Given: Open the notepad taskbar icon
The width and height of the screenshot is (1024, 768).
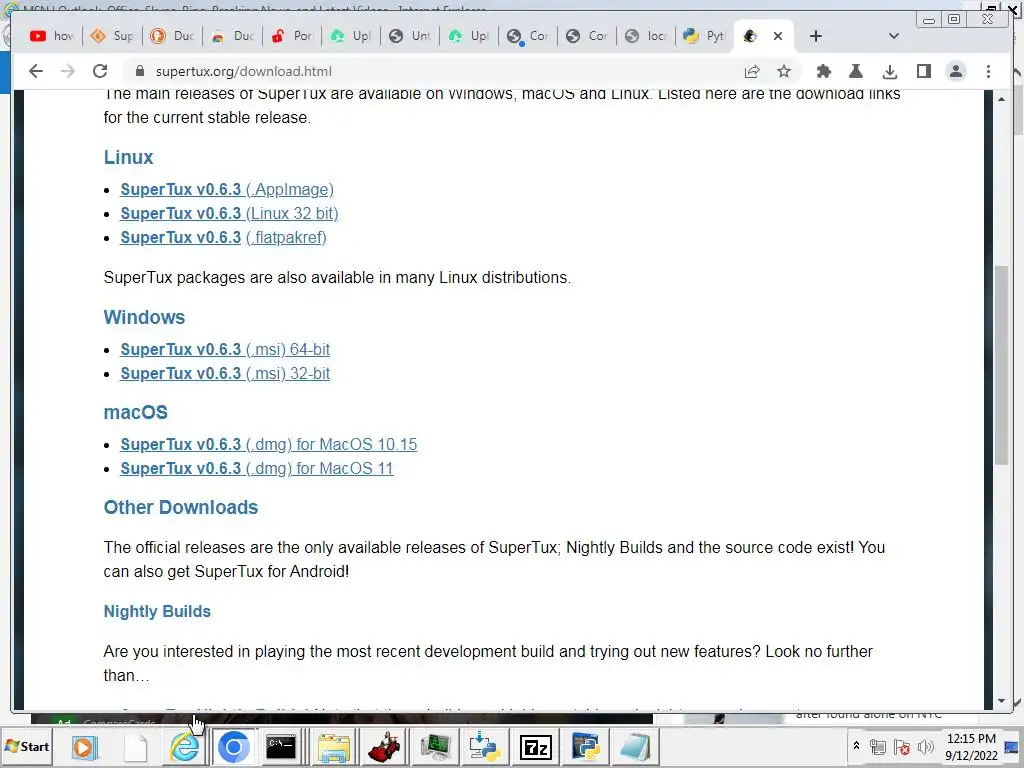Looking at the screenshot, I should coord(635,747).
